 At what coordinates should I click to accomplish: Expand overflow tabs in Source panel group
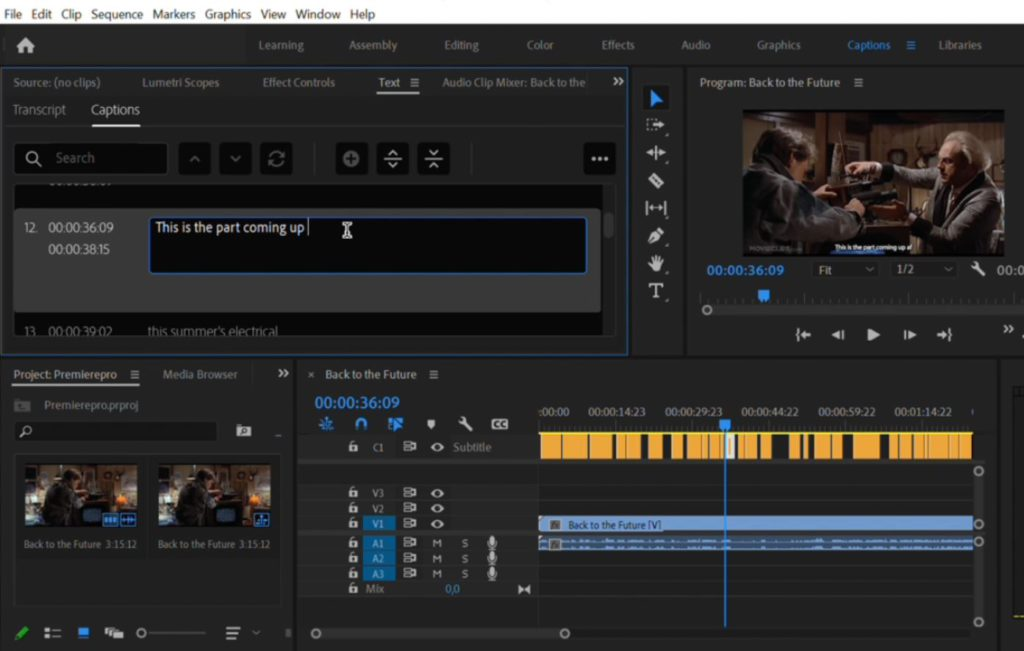click(x=618, y=82)
